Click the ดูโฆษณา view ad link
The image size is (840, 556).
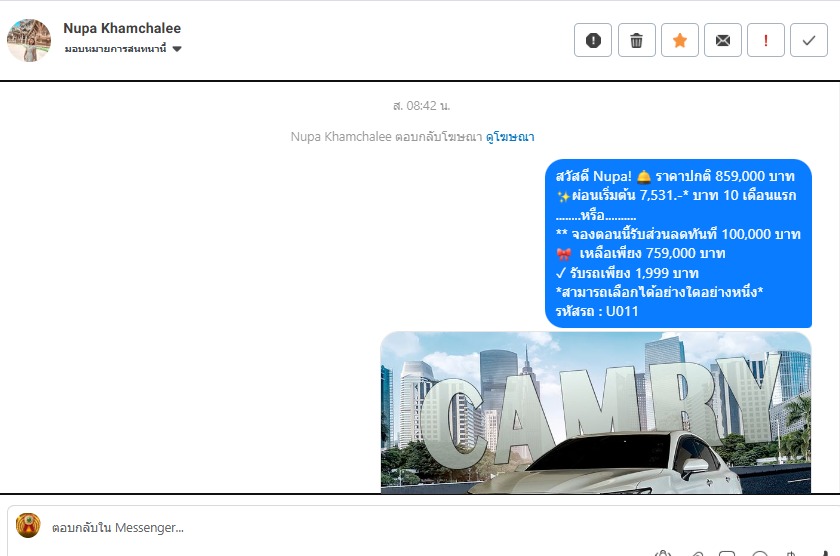tap(510, 137)
